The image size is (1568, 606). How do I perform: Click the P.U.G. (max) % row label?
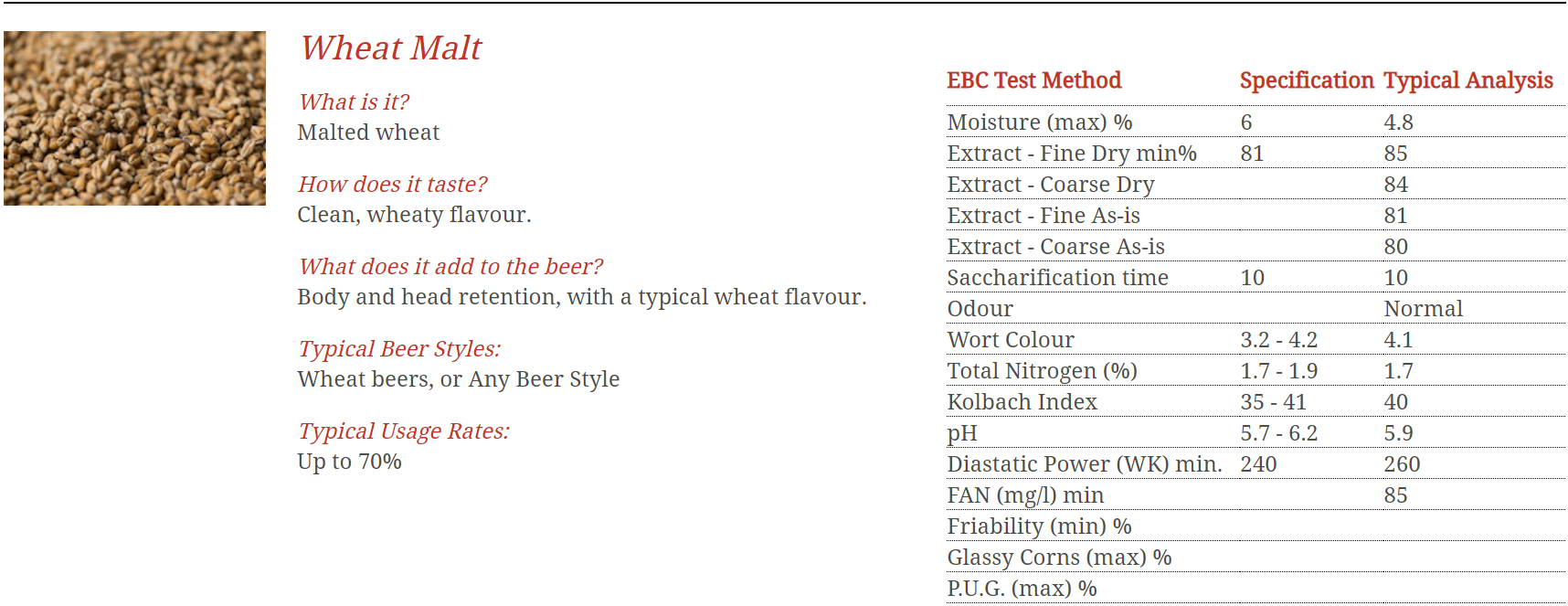pyautogui.click(x=1022, y=589)
